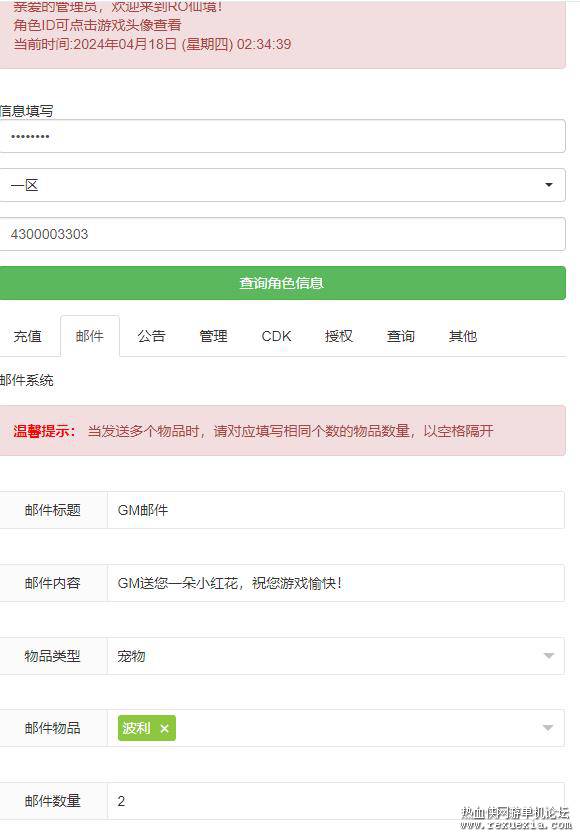Expand the 邮件物品 selection dropdown arrow

coord(548,728)
